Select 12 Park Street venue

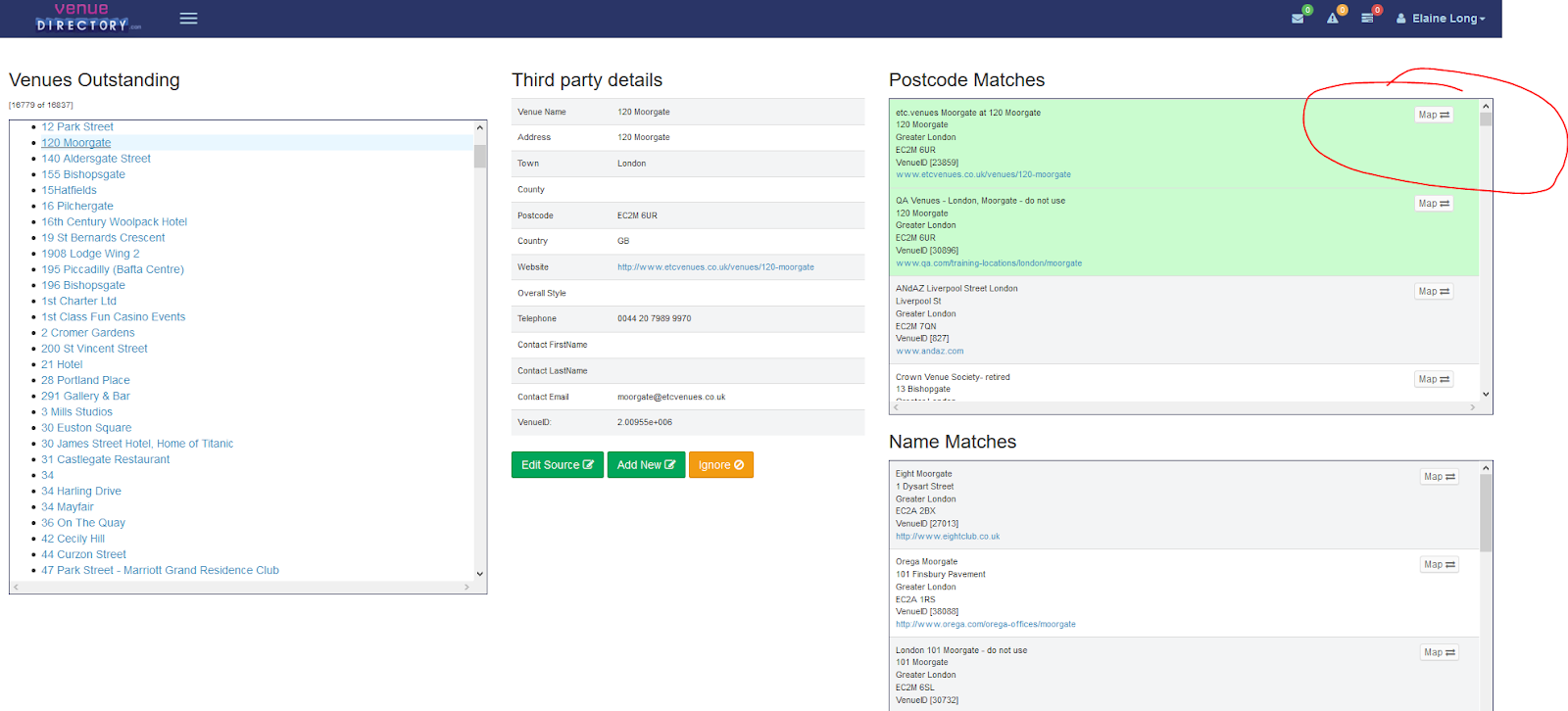pyautogui.click(x=77, y=127)
